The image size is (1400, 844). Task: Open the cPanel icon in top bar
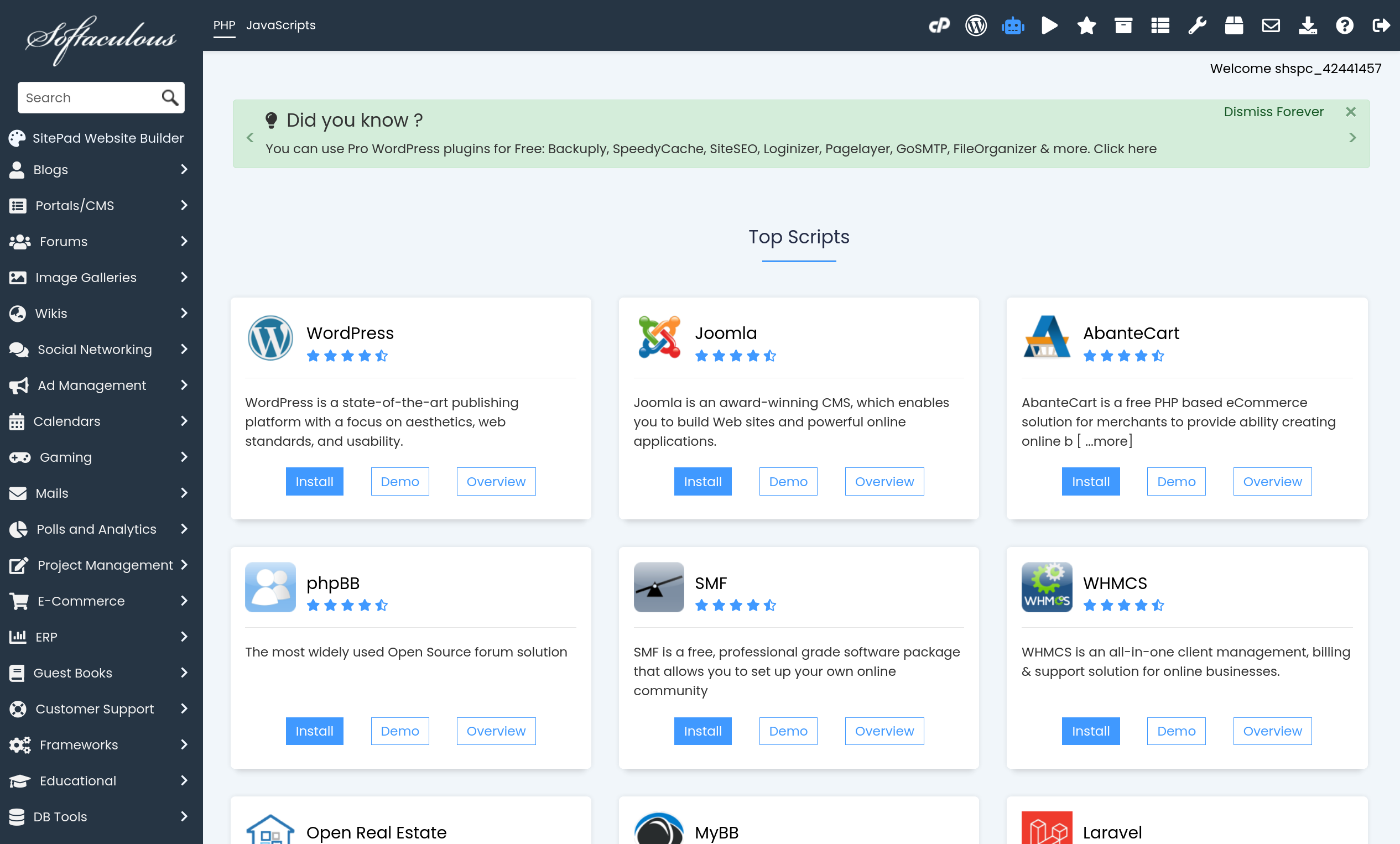click(939, 25)
